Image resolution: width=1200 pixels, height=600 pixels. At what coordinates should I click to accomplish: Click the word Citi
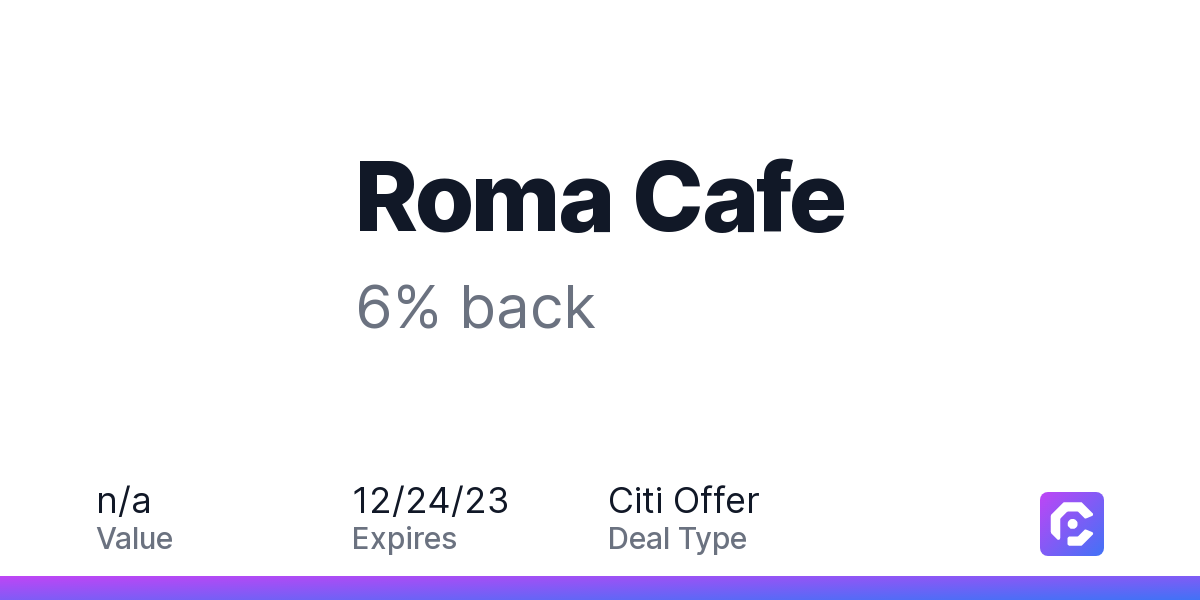[636, 500]
